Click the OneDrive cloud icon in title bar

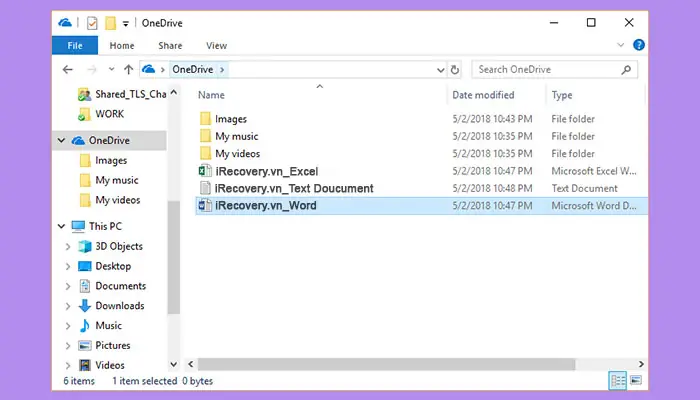click(x=65, y=23)
